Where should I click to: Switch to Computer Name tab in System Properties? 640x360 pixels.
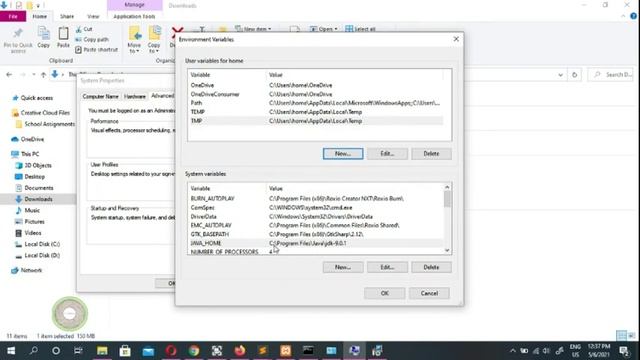coord(100,96)
